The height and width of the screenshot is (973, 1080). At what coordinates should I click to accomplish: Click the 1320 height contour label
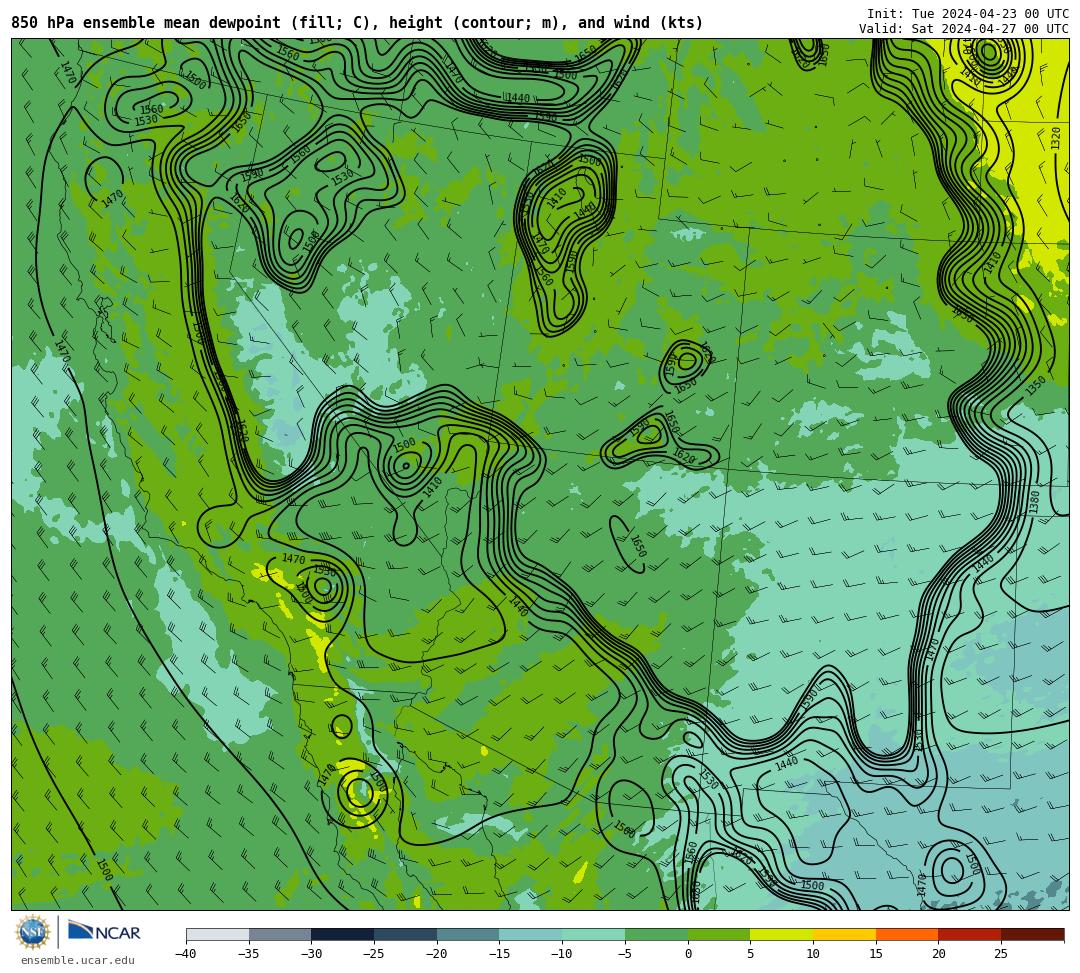tap(1056, 138)
